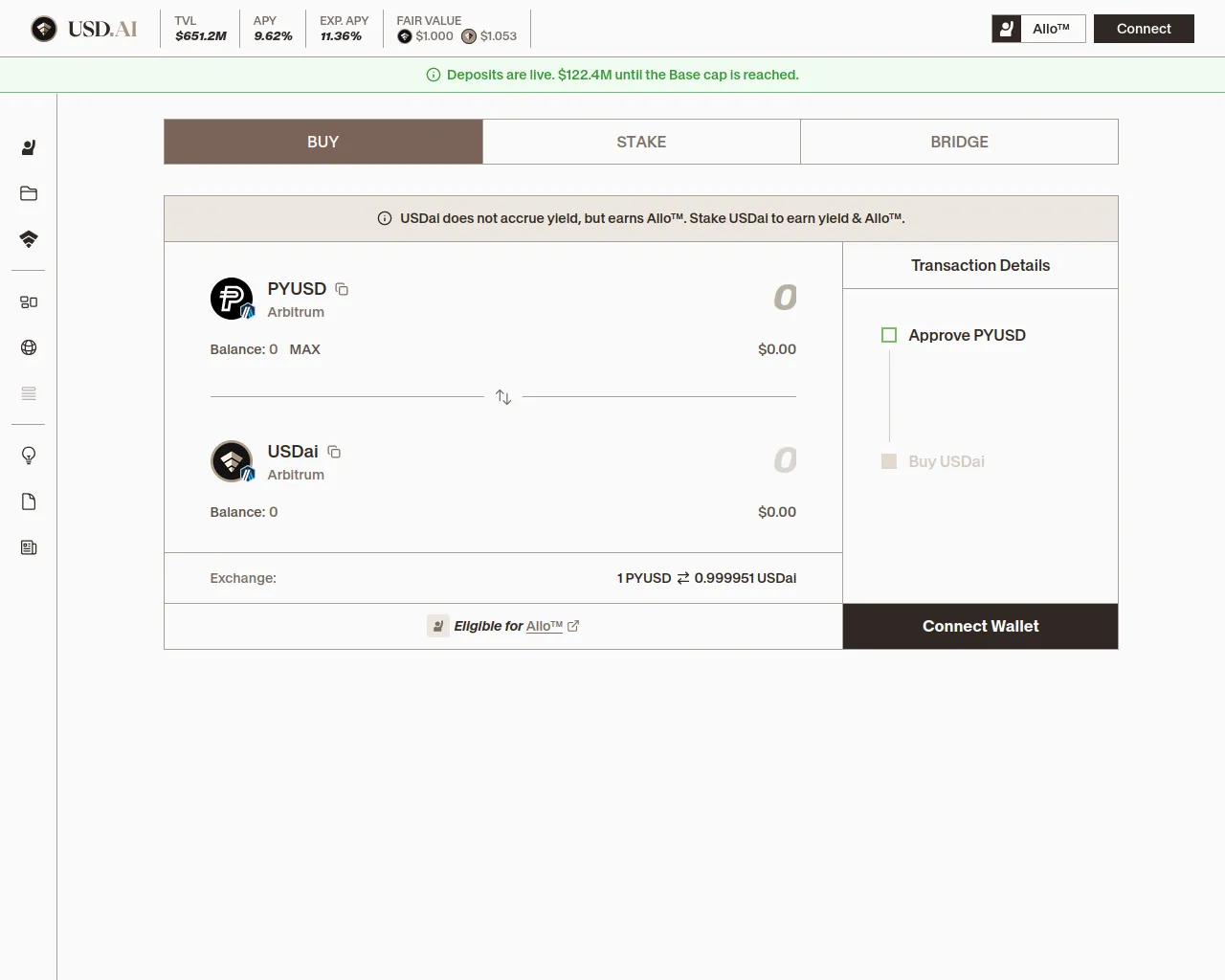Click the Arbitrum label under USDai
Screen dimensions: 1225x980
296,475
